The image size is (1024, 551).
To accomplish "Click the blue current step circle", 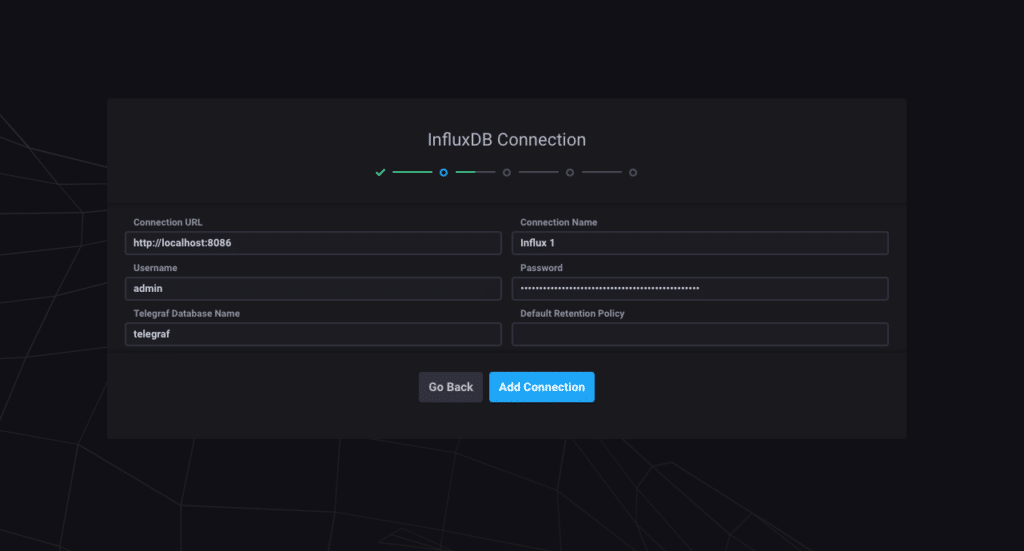I will tap(443, 172).
